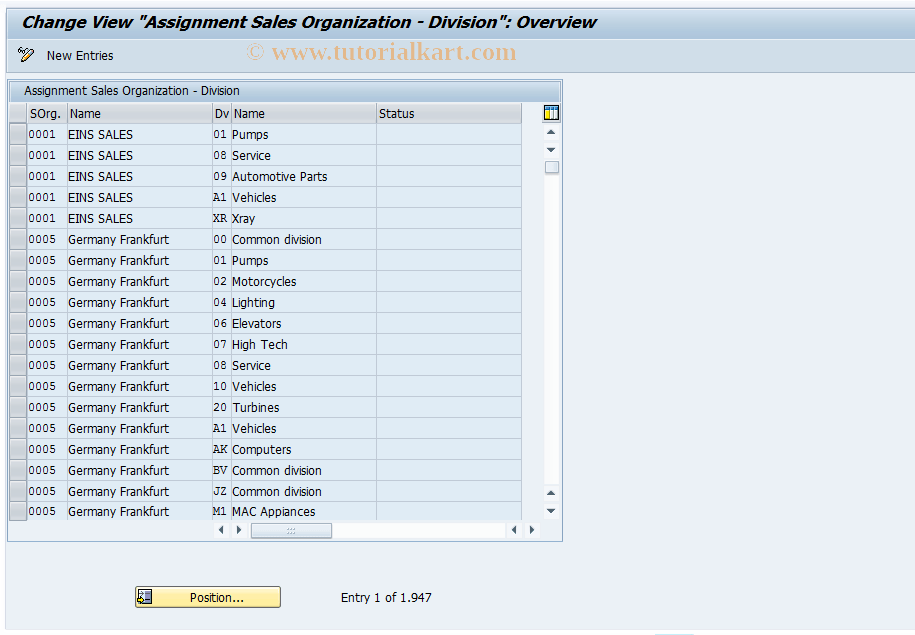
Task: Click the Position button icon
Action: (143, 597)
